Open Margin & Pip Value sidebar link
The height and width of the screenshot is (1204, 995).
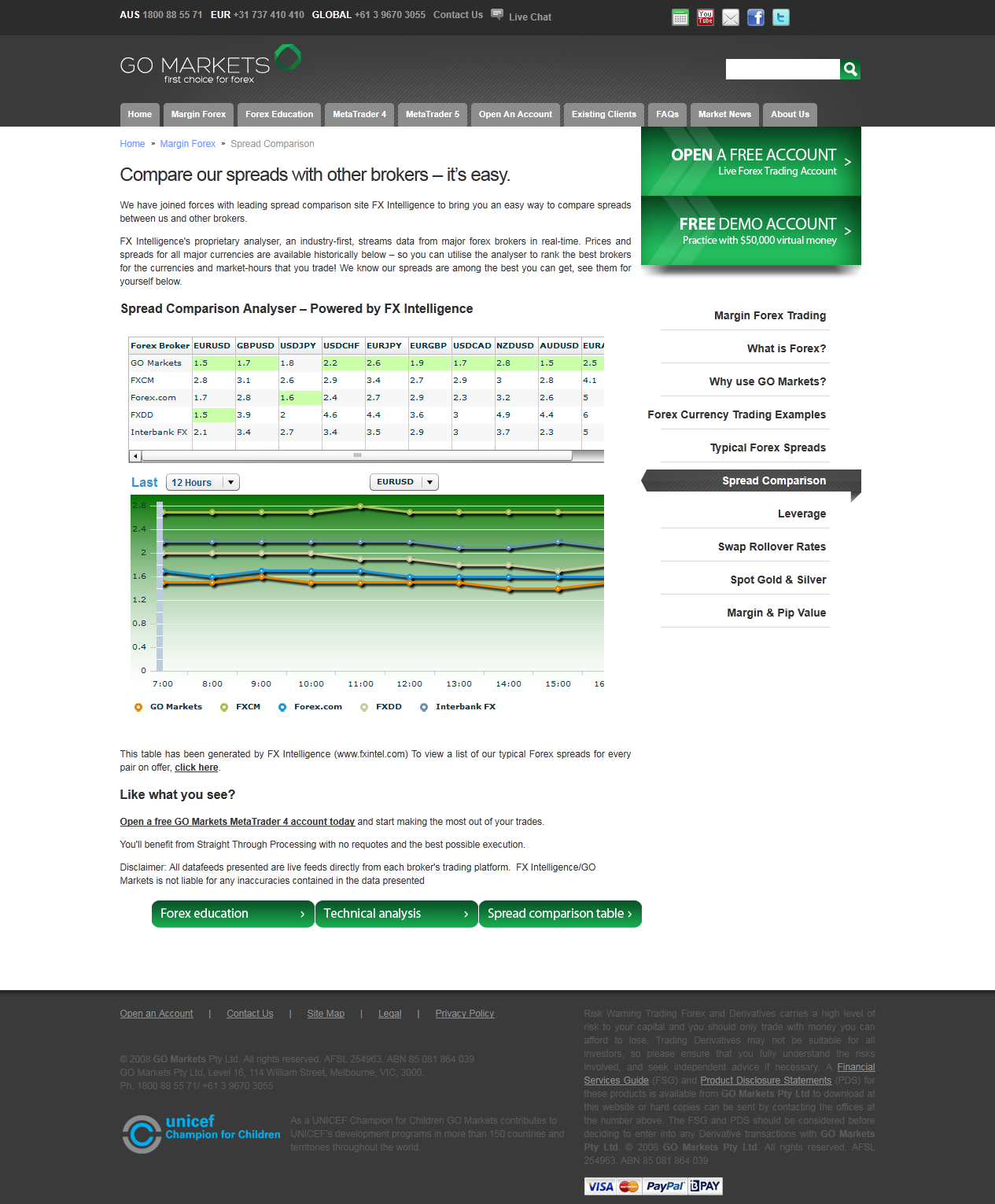click(776, 613)
